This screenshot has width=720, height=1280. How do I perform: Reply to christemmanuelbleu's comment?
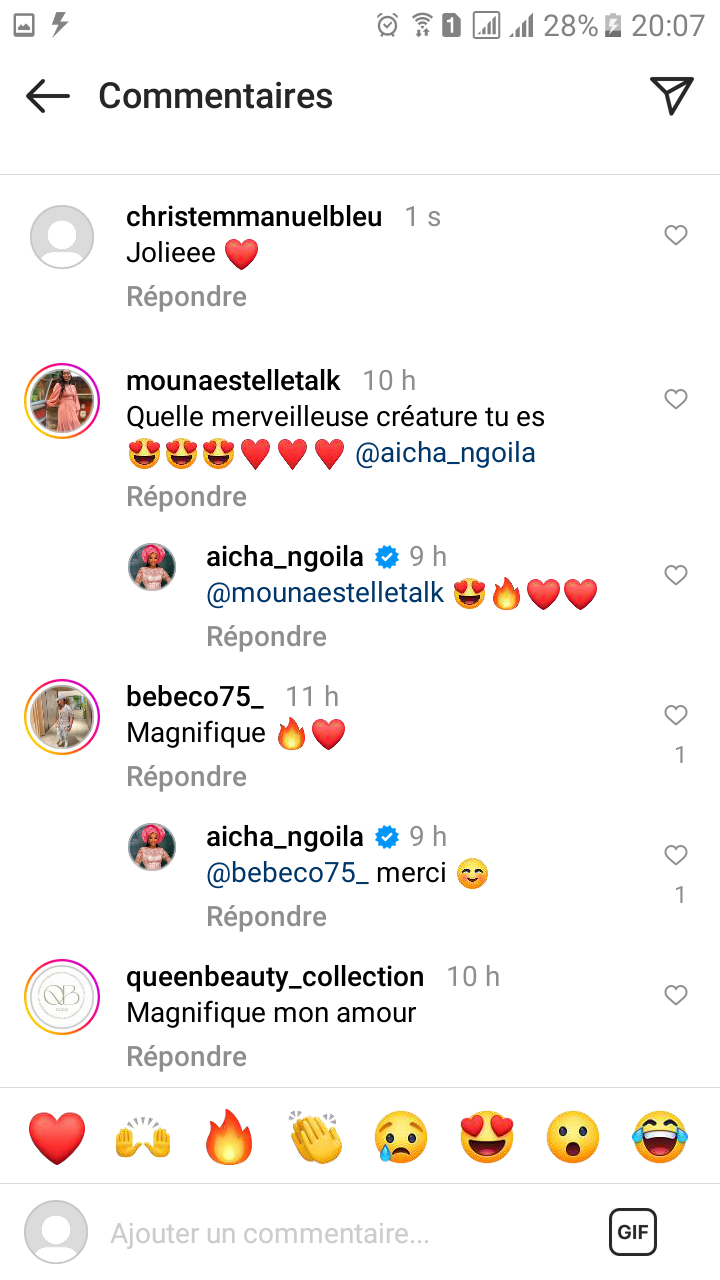click(186, 296)
